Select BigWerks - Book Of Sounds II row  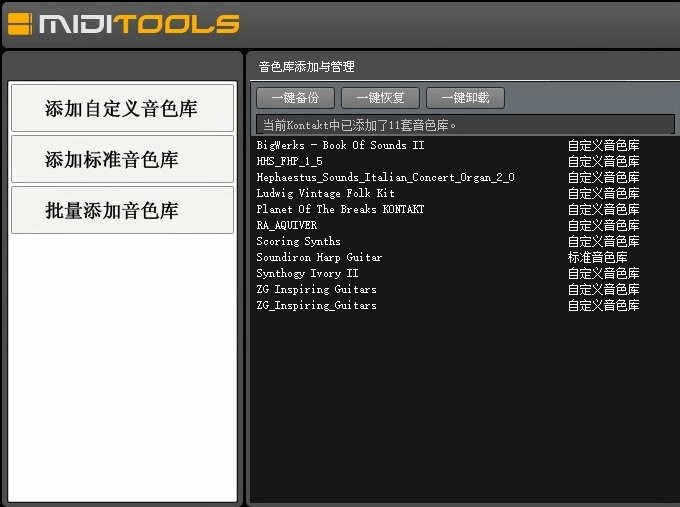(464, 145)
